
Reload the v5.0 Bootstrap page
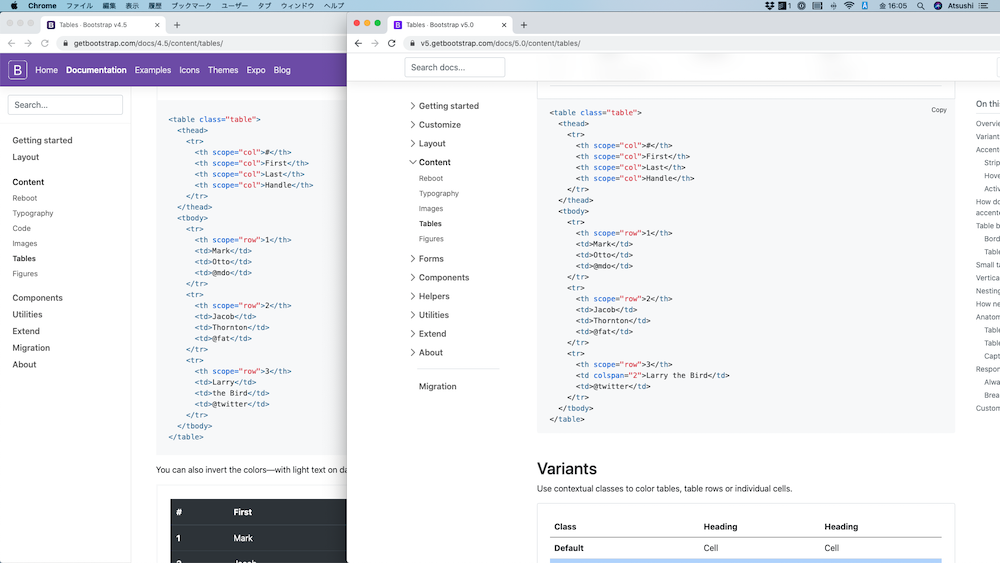(392, 43)
